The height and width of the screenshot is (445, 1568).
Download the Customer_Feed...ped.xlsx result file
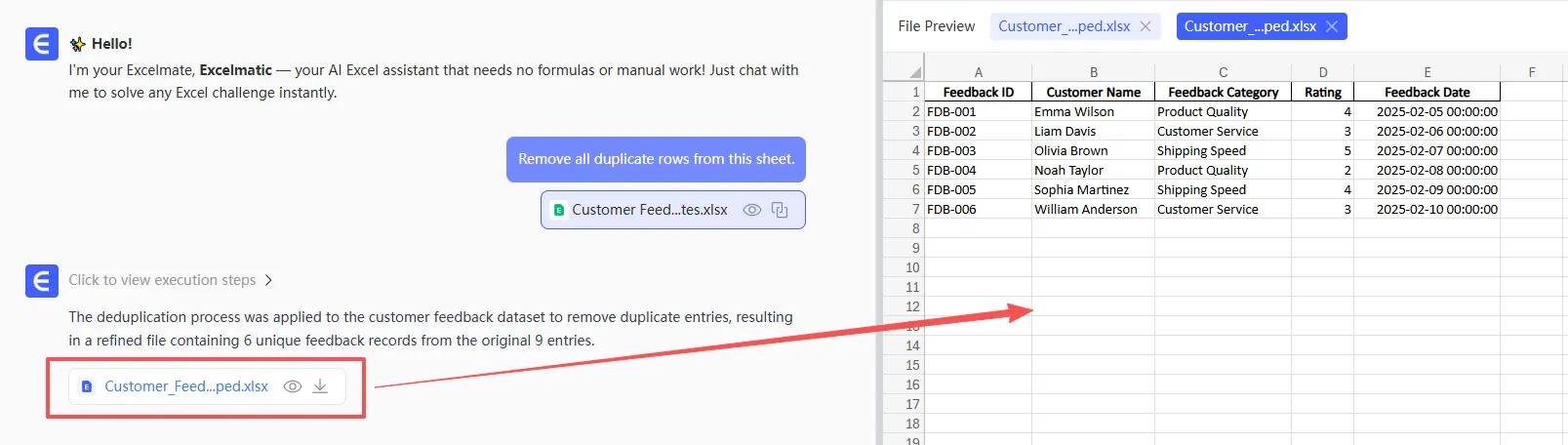coord(320,386)
